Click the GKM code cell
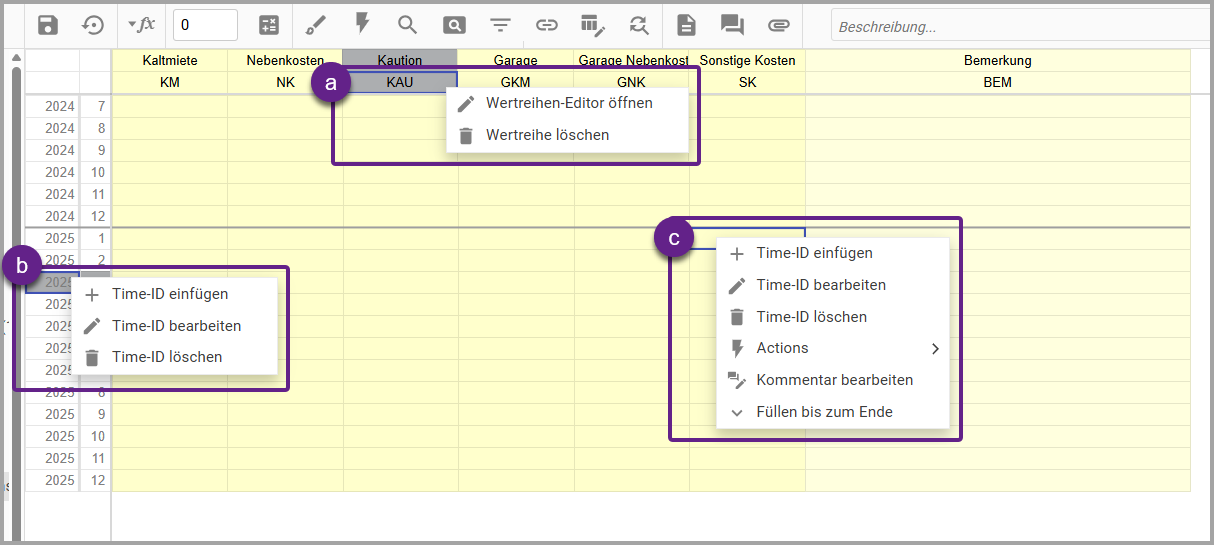 tap(516, 83)
